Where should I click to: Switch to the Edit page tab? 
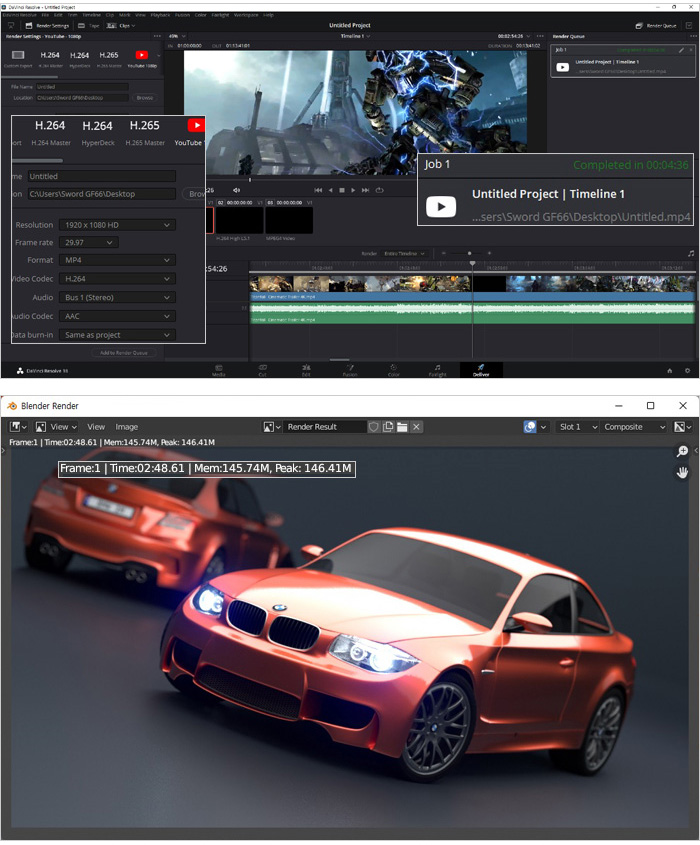[x=306, y=370]
